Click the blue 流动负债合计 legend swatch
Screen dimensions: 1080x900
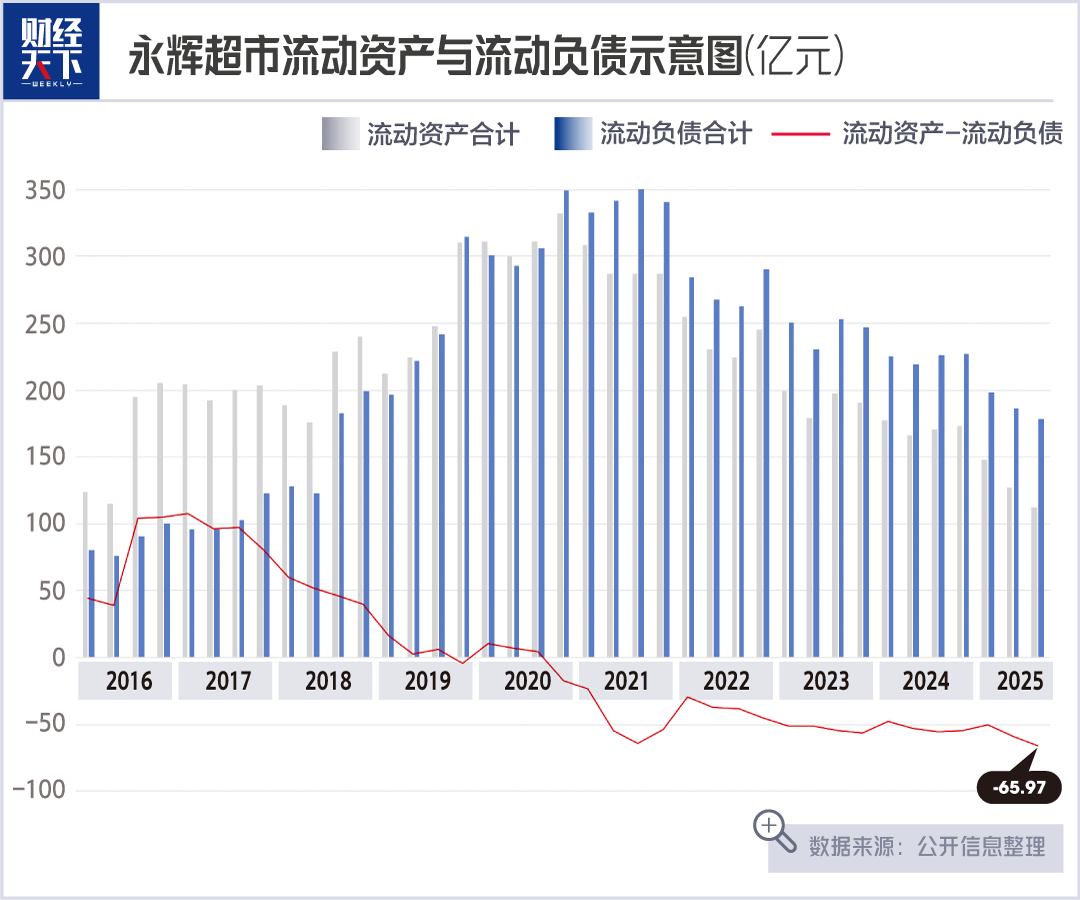[573, 134]
